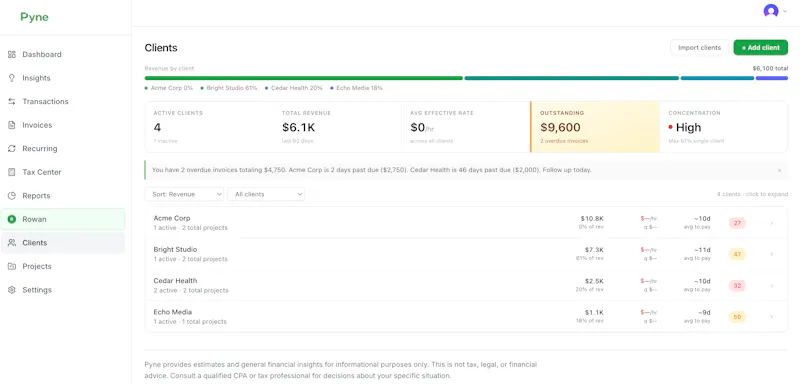Click Bright Studio's score badge 47
The width and height of the screenshot is (800, 384).
(x=737, y=254)
